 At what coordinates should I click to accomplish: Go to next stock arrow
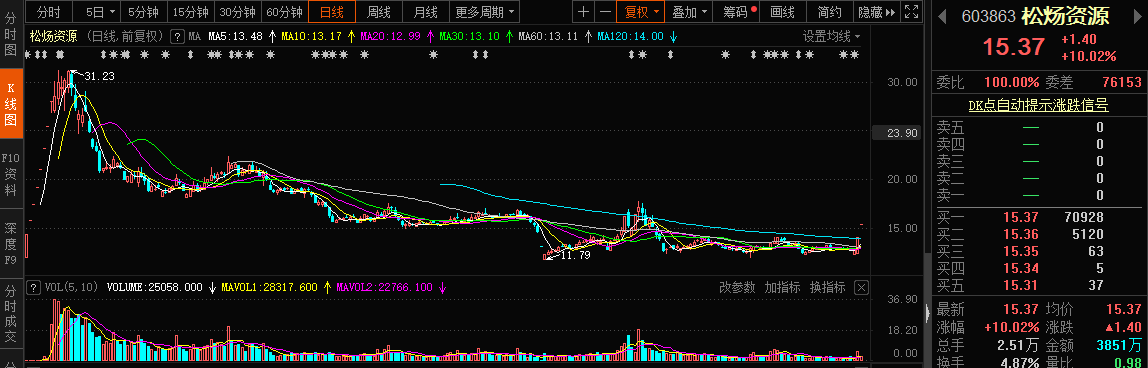(1138, 15)
